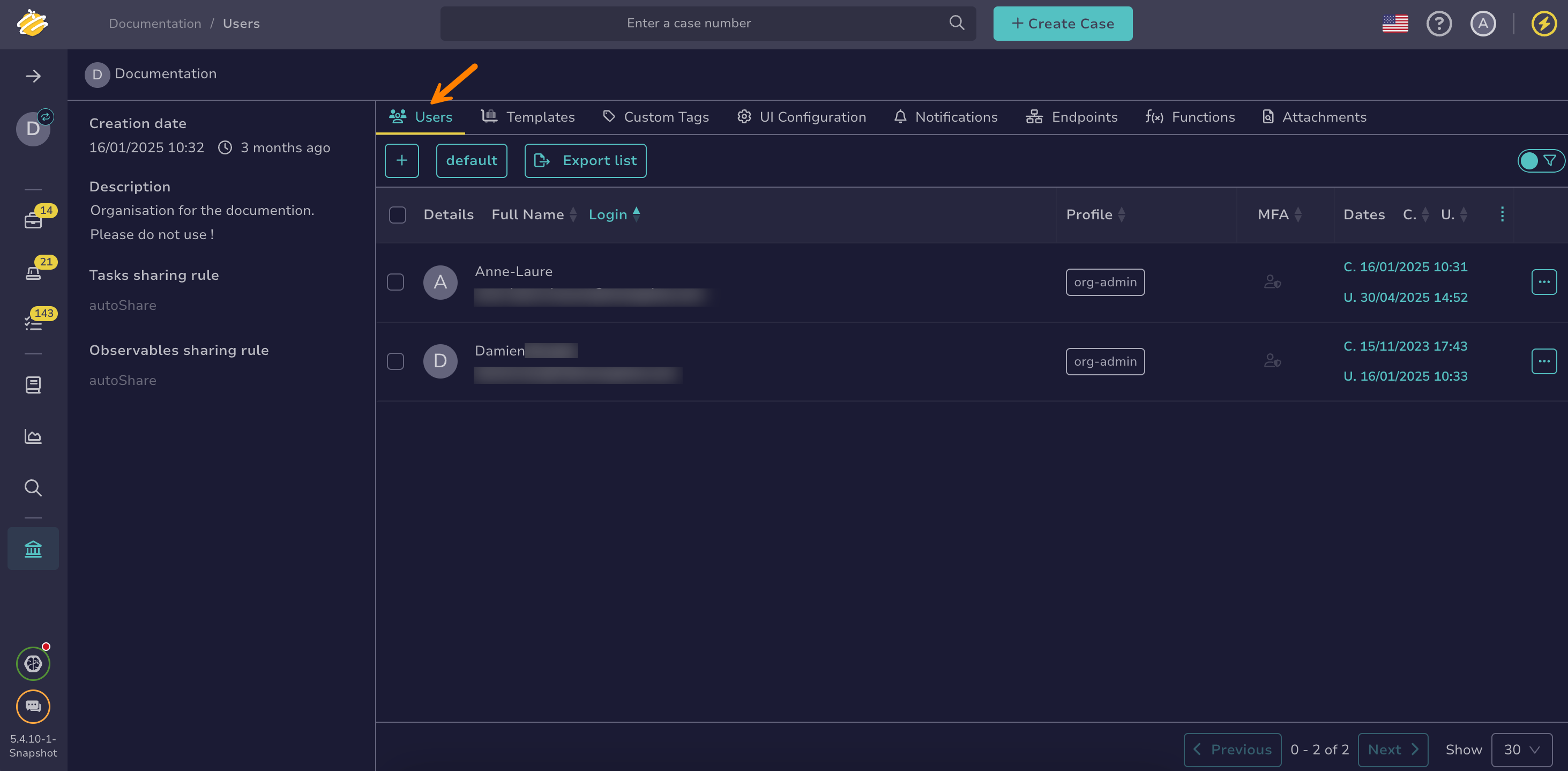The image size is (1568, 771).
Task: Open the chat support icon
Action: [x=33, y=707]
